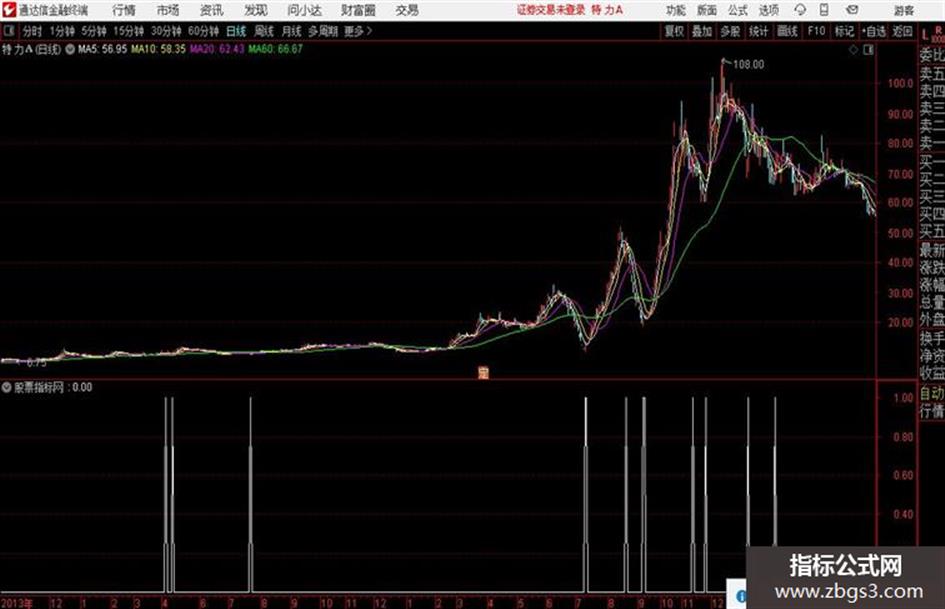The width and height of the screenshot is (945, 609).
Task: Open the F10 company info
Action: coord(816,31)
